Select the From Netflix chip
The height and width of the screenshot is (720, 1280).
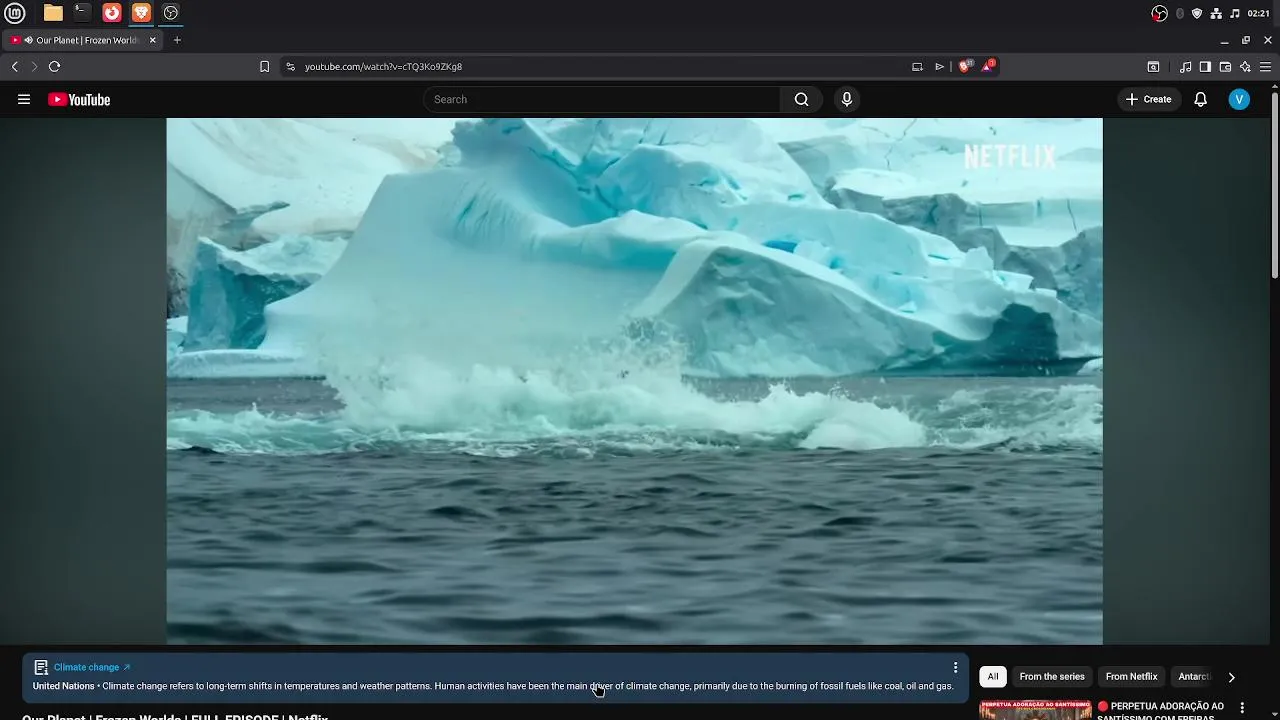pyautogui.click(x=1131, y=677)
